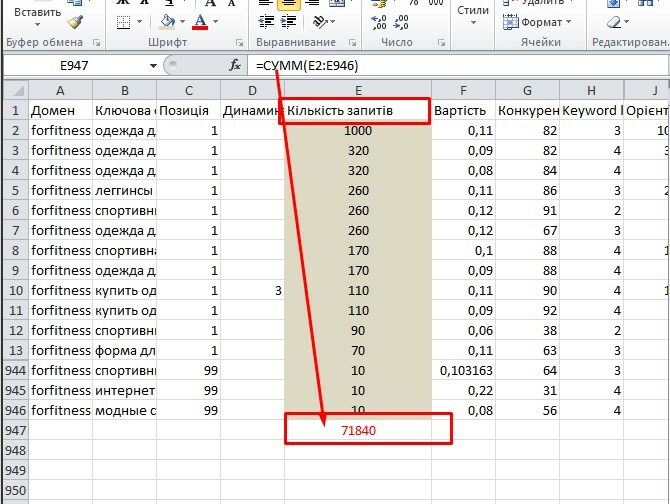
Task: Open the Шрифт dialog launcher
Action: [x=239, y=42]
